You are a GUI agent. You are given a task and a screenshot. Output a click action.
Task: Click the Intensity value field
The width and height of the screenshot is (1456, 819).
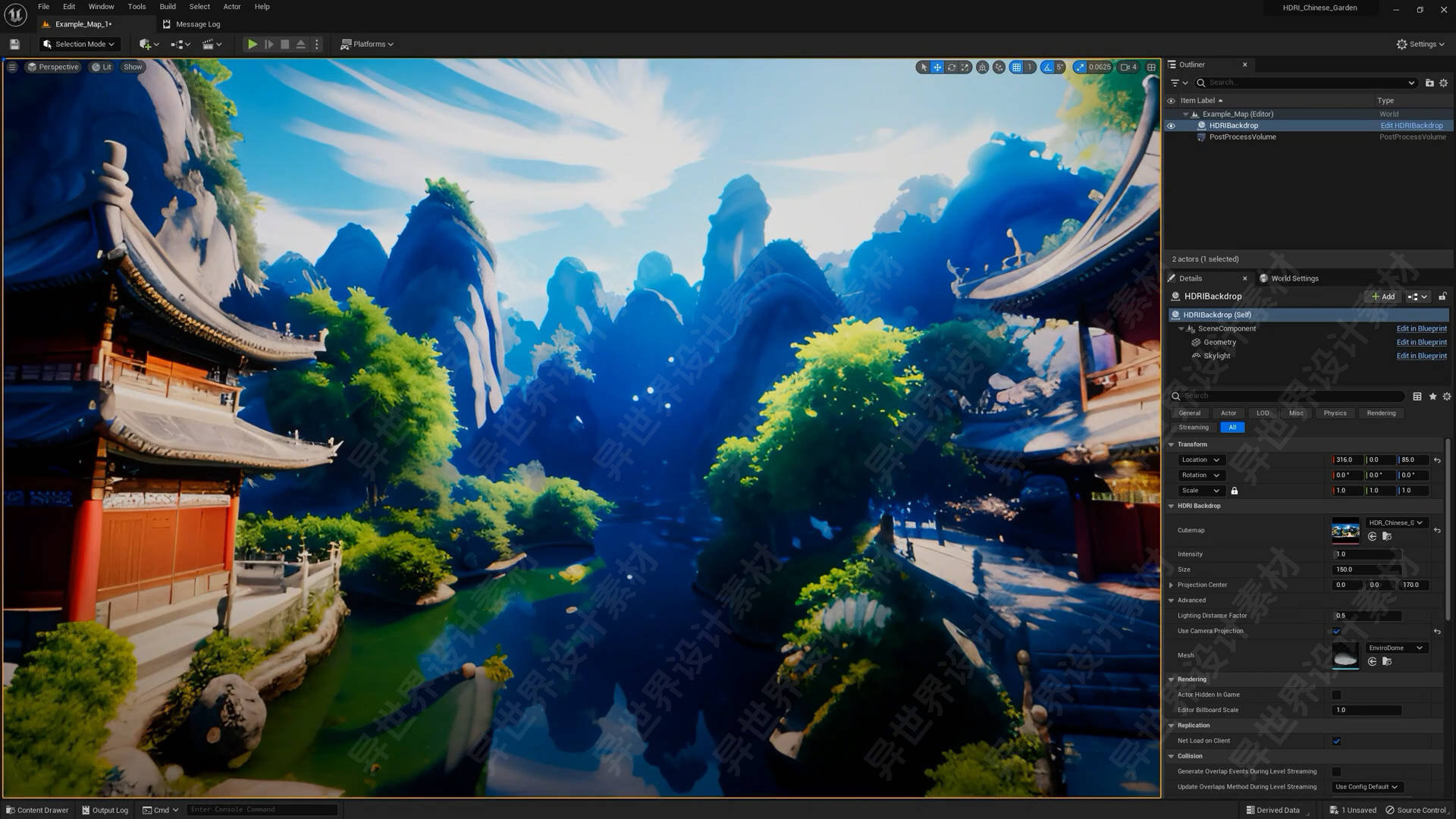pos(1367,554)
